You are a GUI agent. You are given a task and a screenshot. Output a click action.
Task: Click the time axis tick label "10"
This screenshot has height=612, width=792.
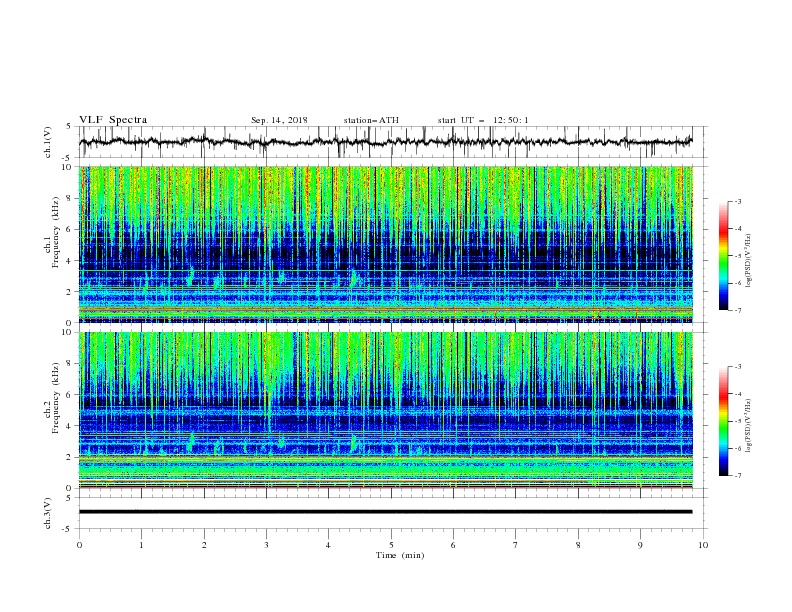(703, 545)
